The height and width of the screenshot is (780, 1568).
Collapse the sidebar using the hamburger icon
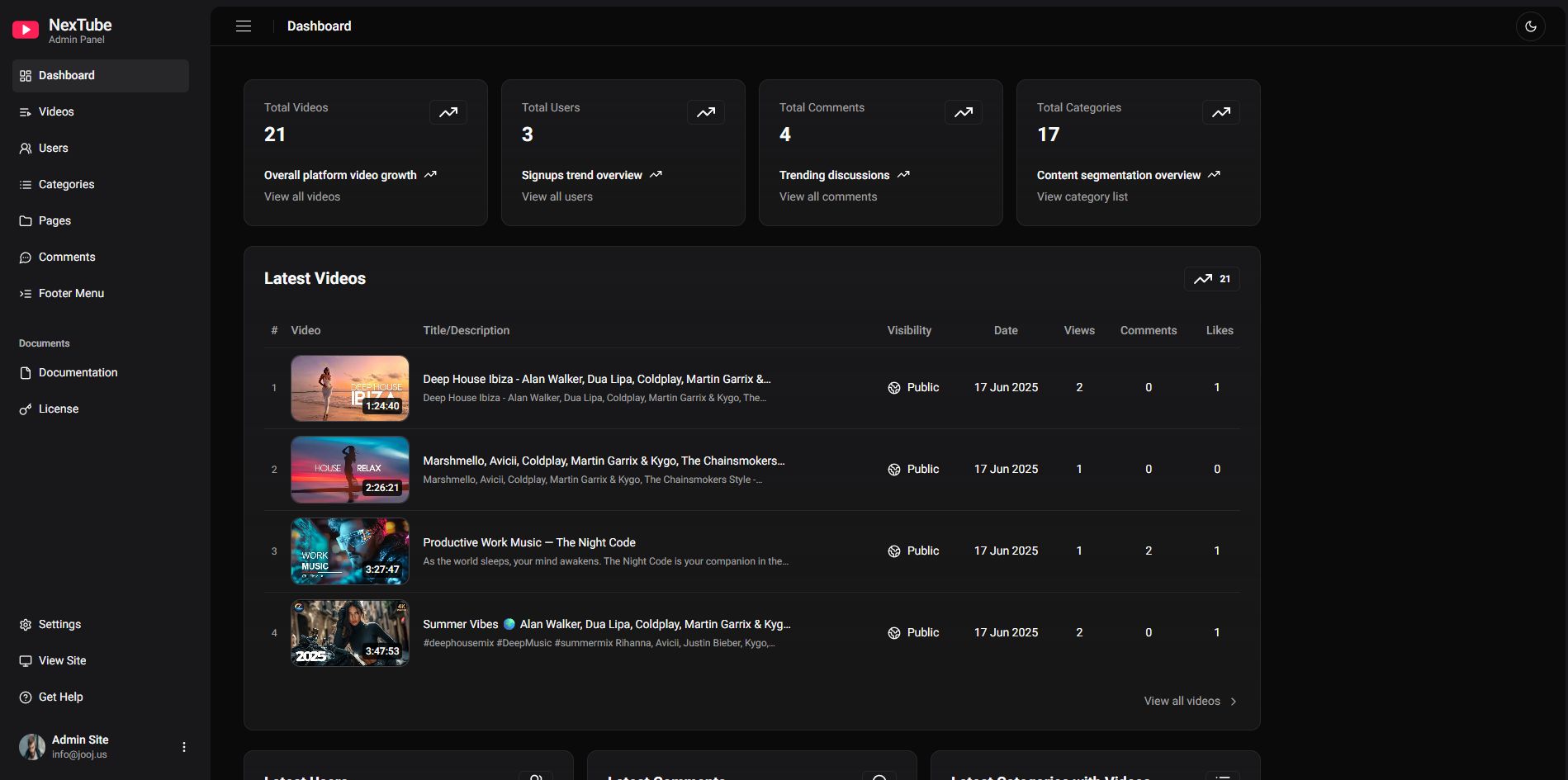244,26
